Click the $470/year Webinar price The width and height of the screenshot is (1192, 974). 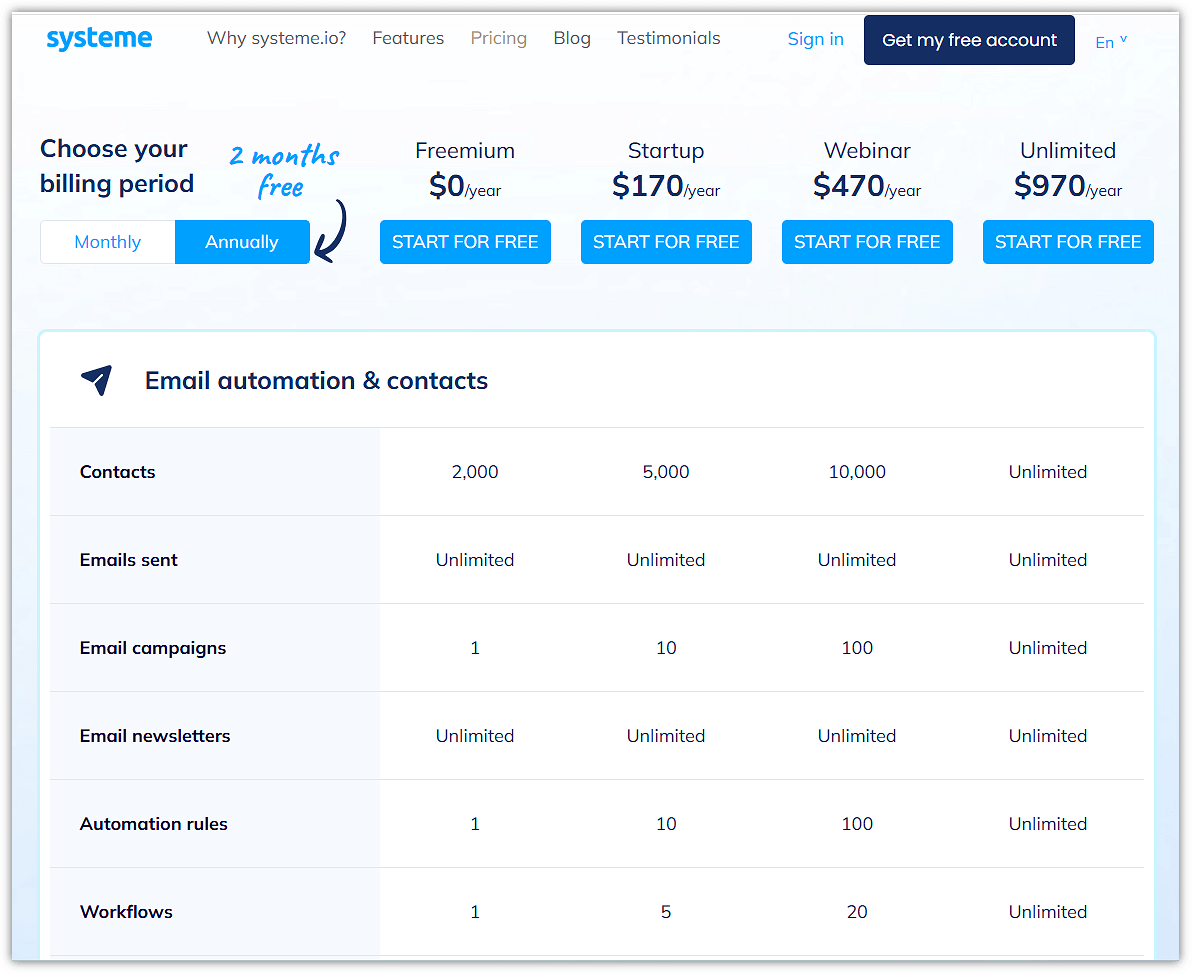[867, 186]
